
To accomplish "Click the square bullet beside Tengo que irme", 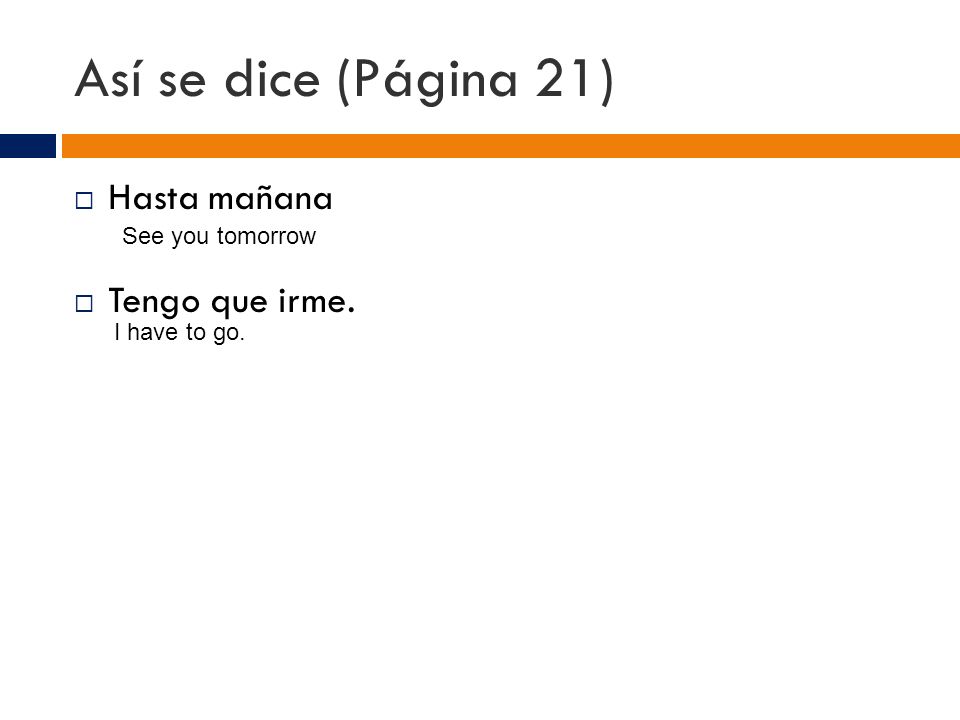I will (84, 303).
